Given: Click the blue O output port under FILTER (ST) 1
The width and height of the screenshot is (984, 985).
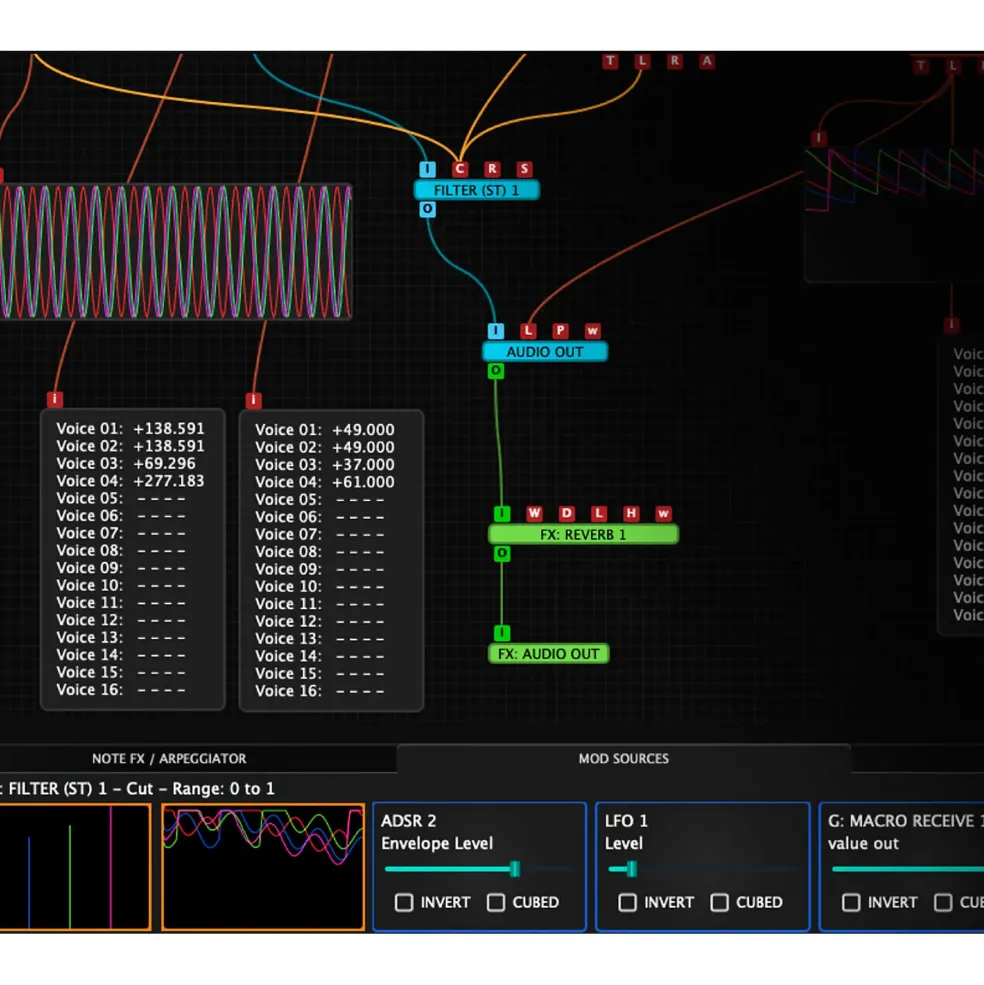Looking at the screenshot, I should pyautogui.click(x=427, y=209).
